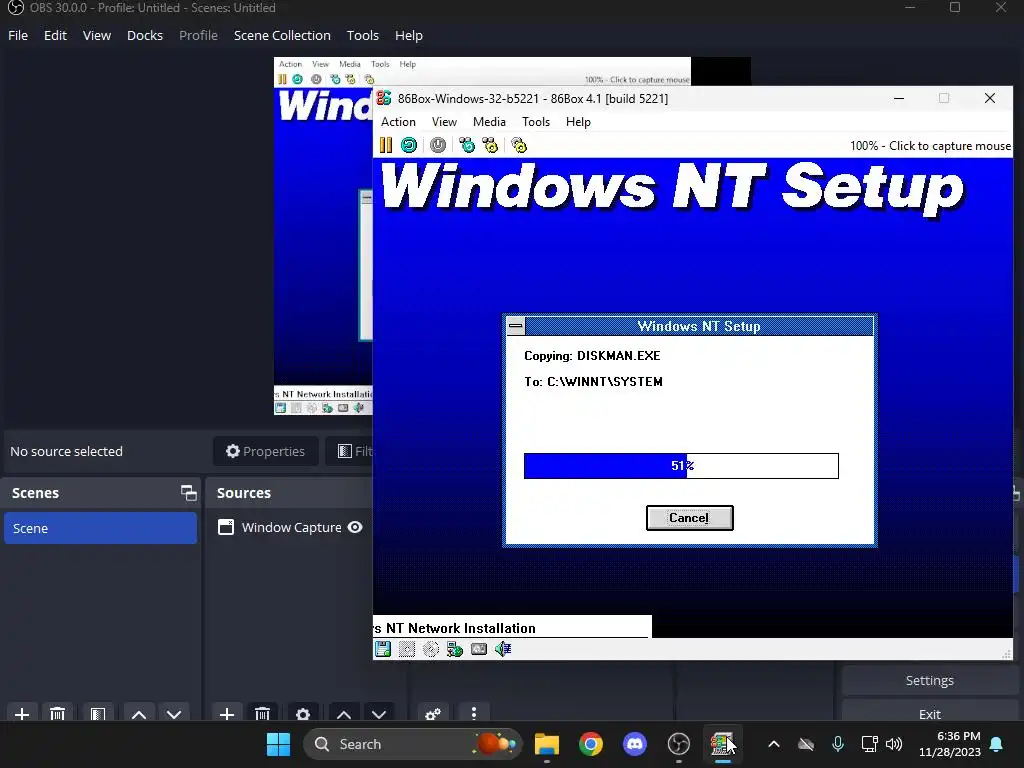Send Ctrl+Alt+Esc using the 86Box toolbar icon
This screenshot has height=768, width=1024.
coord(490,145)
